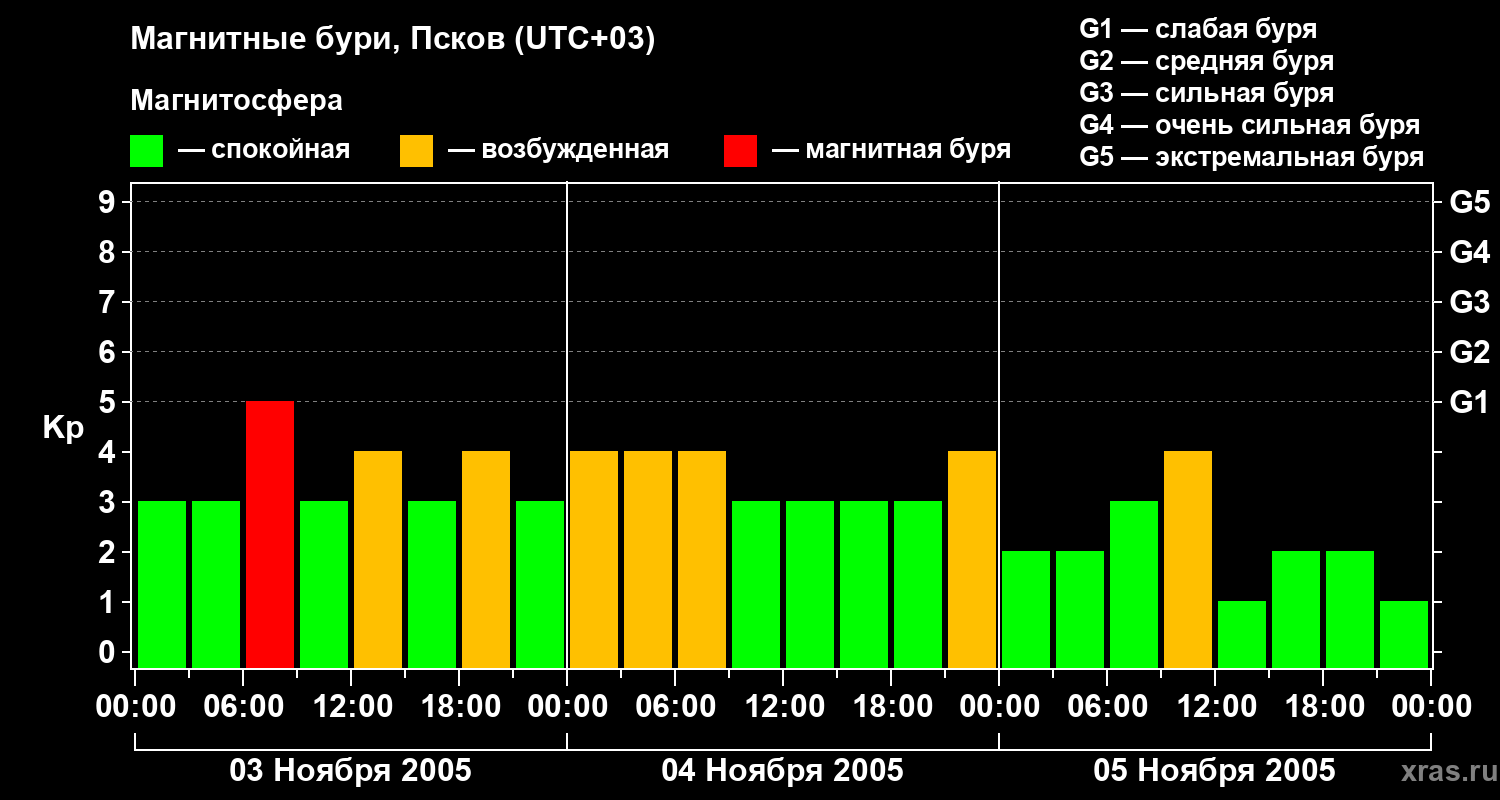
Task: Click the '18:00' time label for 03 Ноября
Action: (x=460, y=707)
